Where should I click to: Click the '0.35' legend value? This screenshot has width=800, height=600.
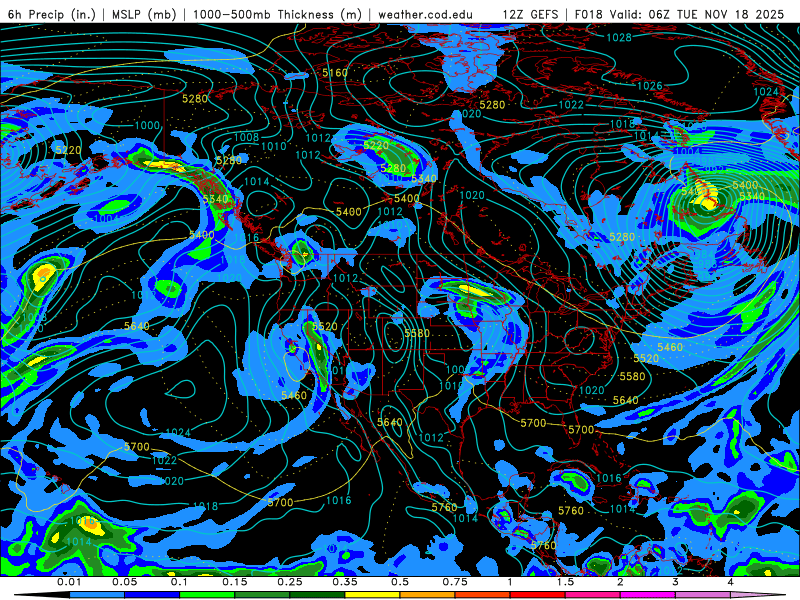click(345, 582)
